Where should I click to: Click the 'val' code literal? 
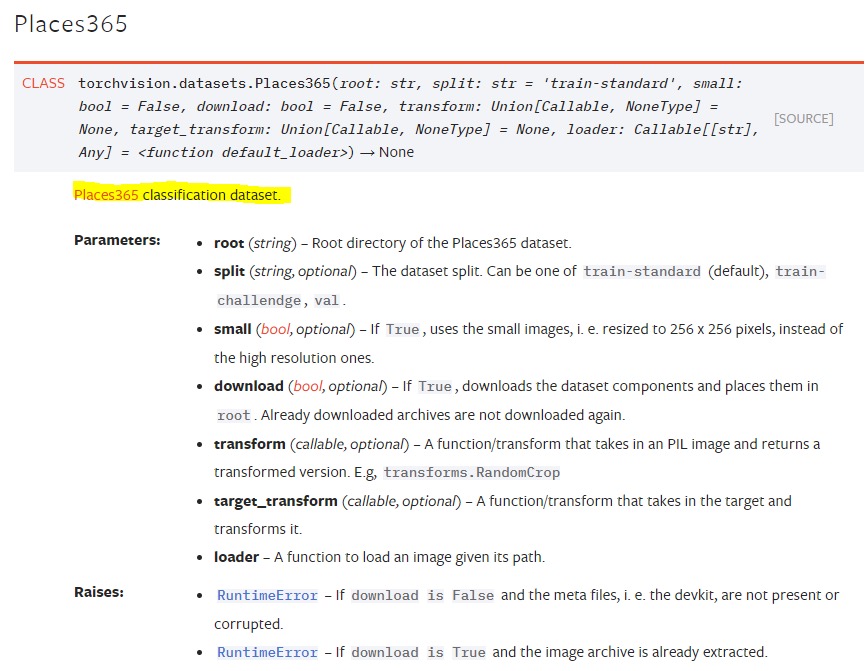[x=326, y=301]
